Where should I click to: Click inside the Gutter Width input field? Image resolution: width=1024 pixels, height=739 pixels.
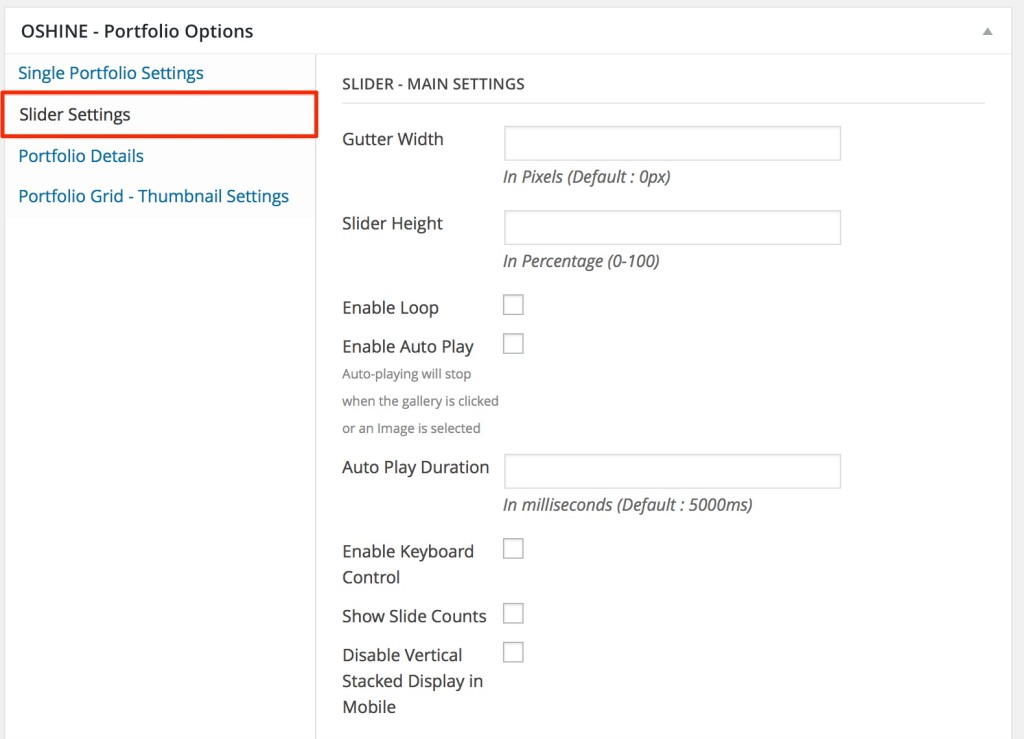click(671, 143)
